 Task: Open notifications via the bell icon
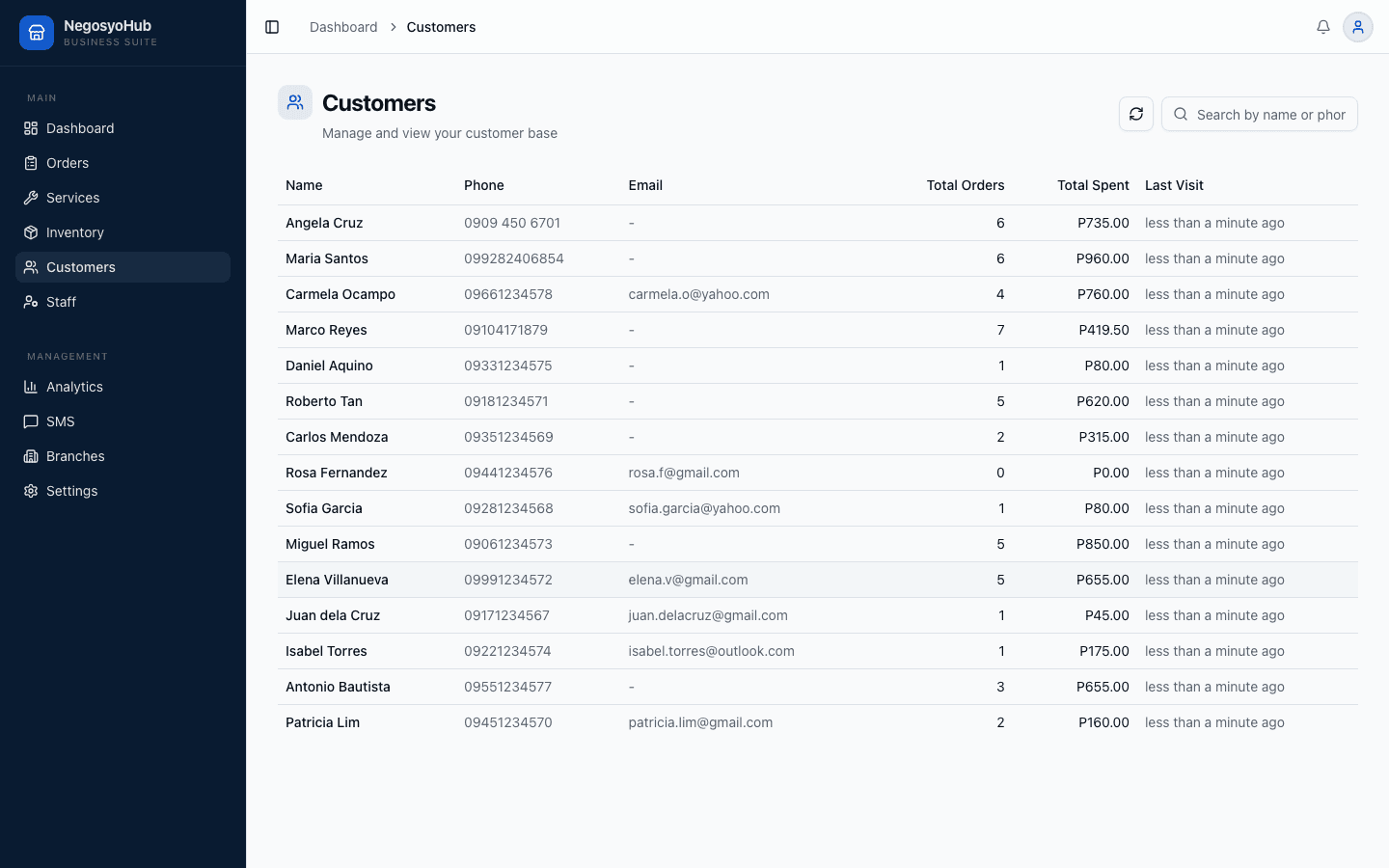click(1323, 27)
